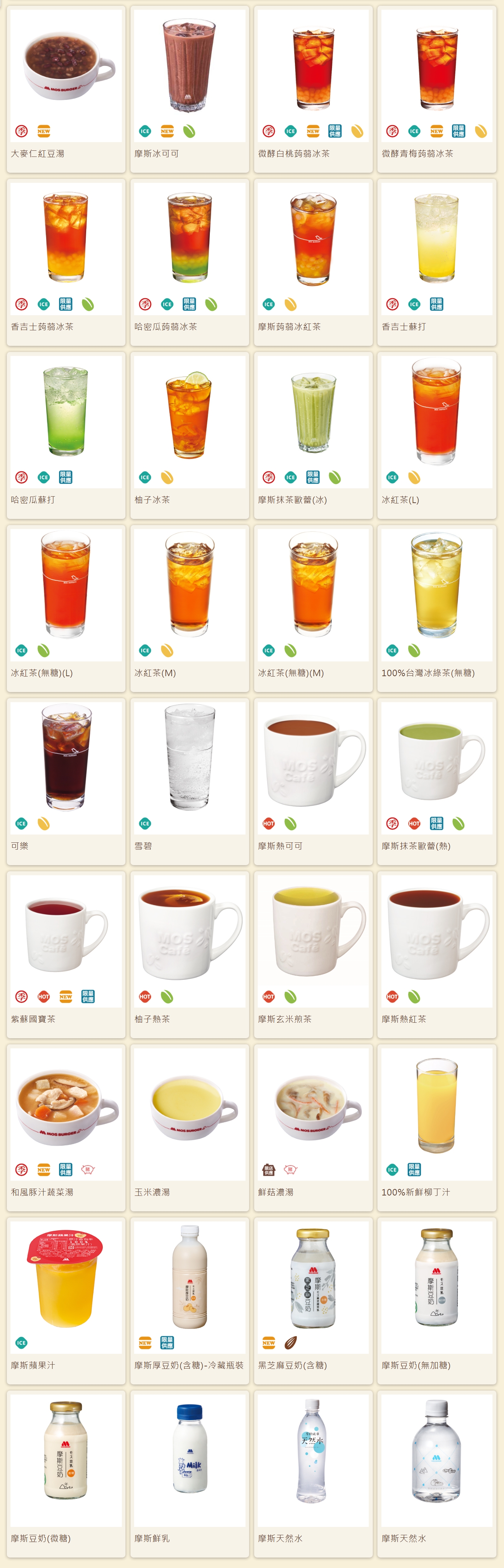Open the 玉米濃湯 soup image

189,1104
